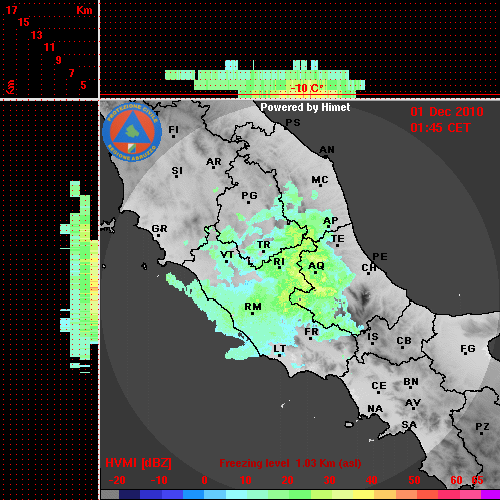Select the FI city marker
The height and width of the screenshot is (500, 500).
173,136
